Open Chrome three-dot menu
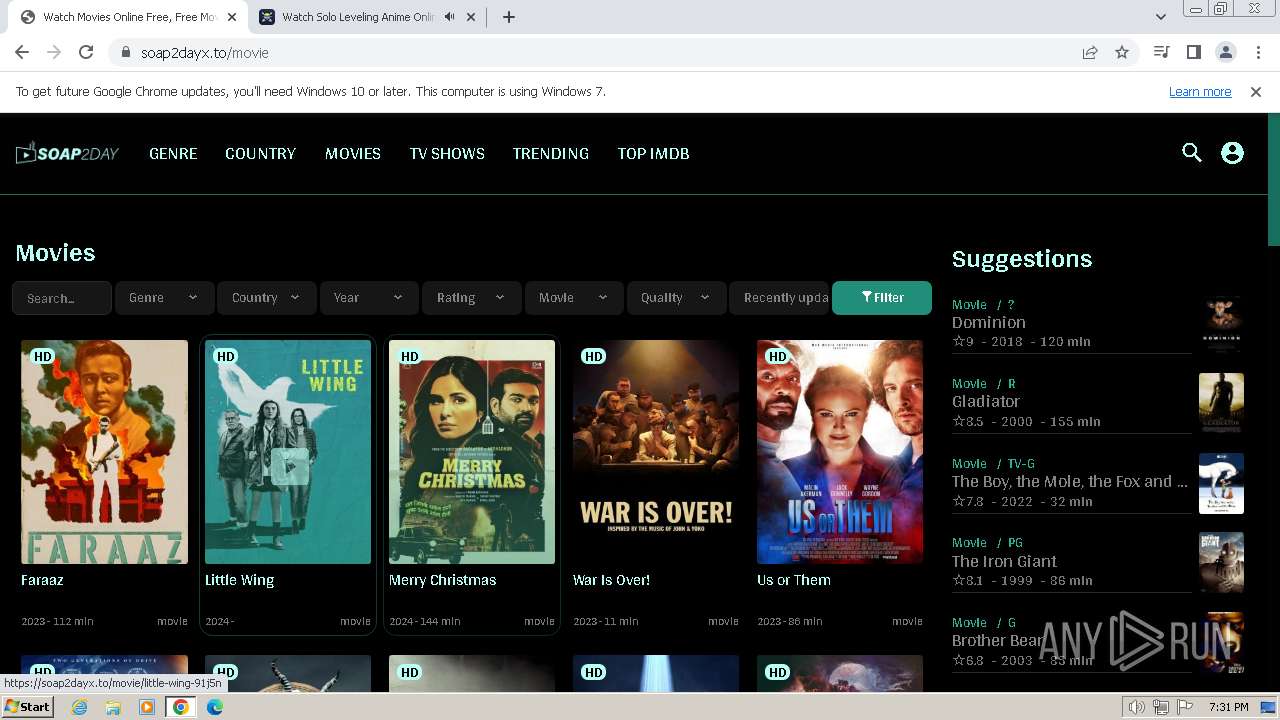 coord(1257,52)
